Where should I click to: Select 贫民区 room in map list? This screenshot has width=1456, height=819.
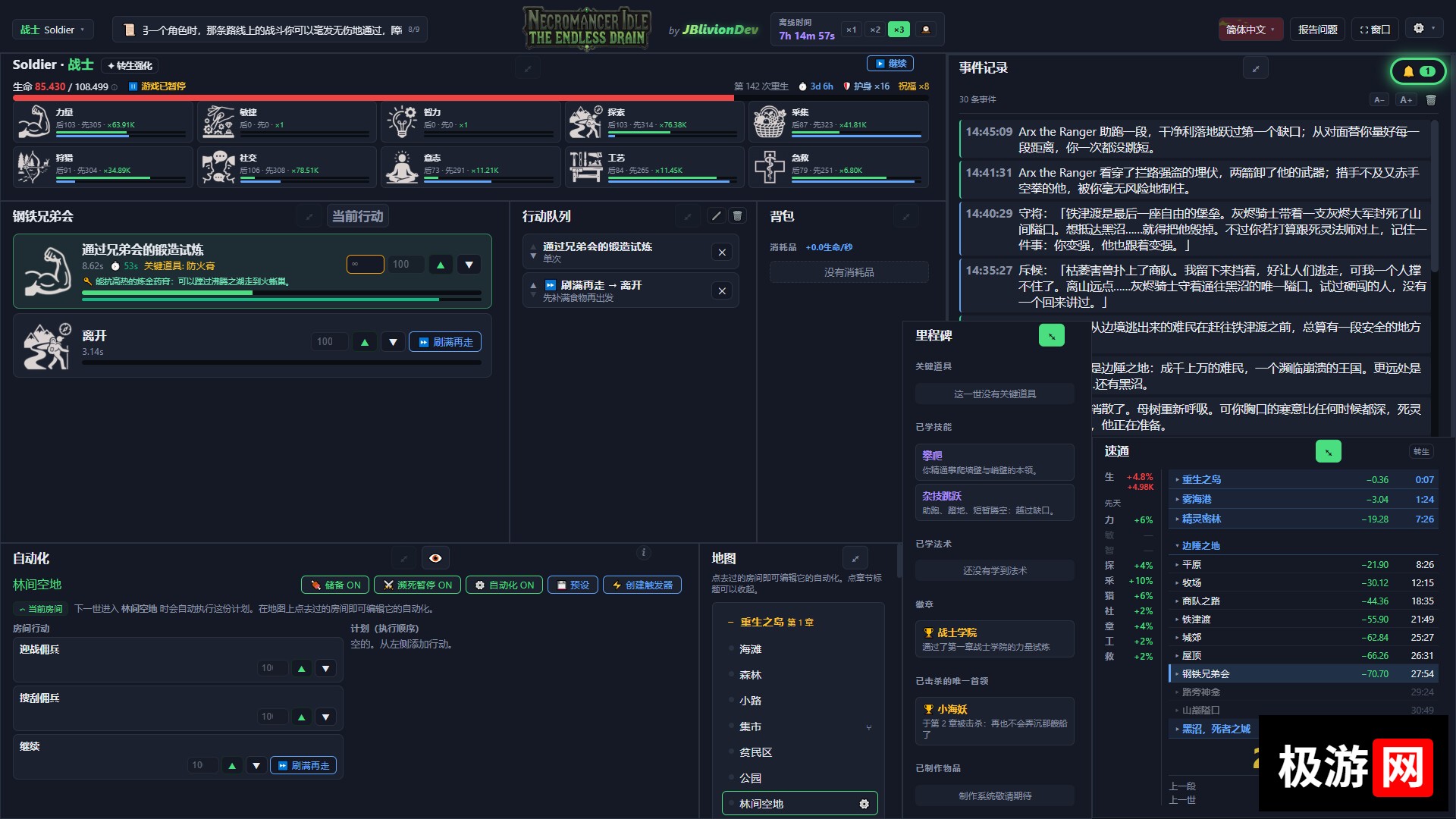(756, 752)
